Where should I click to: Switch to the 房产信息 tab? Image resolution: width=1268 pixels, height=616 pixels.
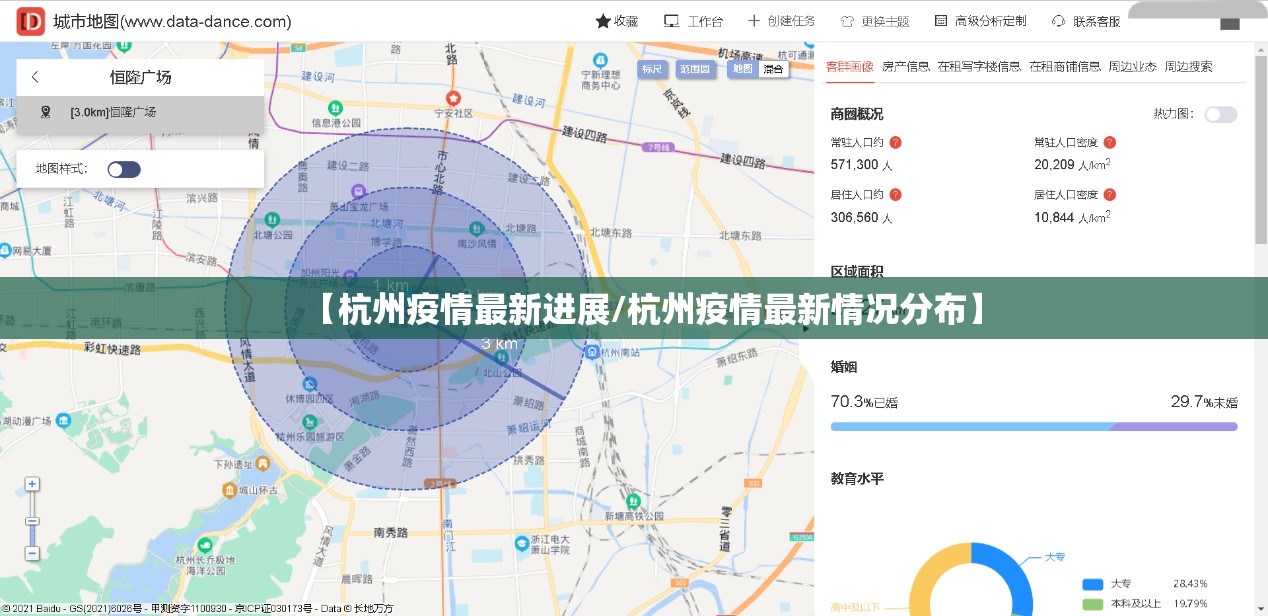906,66
